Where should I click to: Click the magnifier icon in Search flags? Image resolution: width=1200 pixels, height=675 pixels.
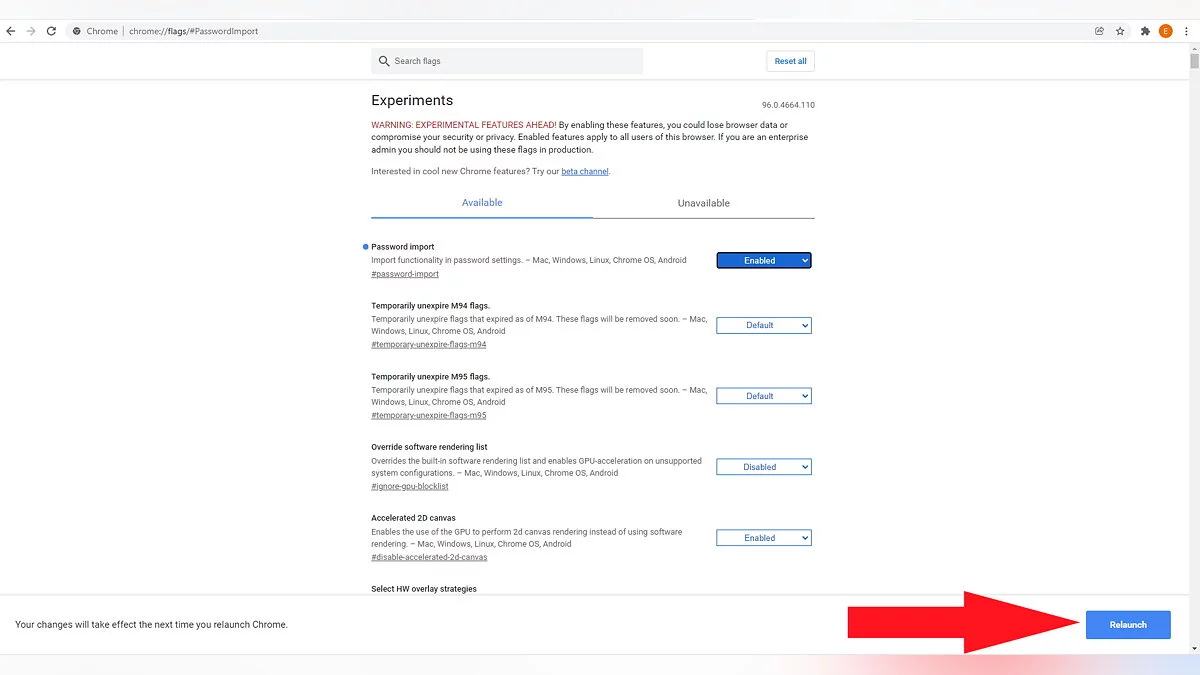(384, 61)
